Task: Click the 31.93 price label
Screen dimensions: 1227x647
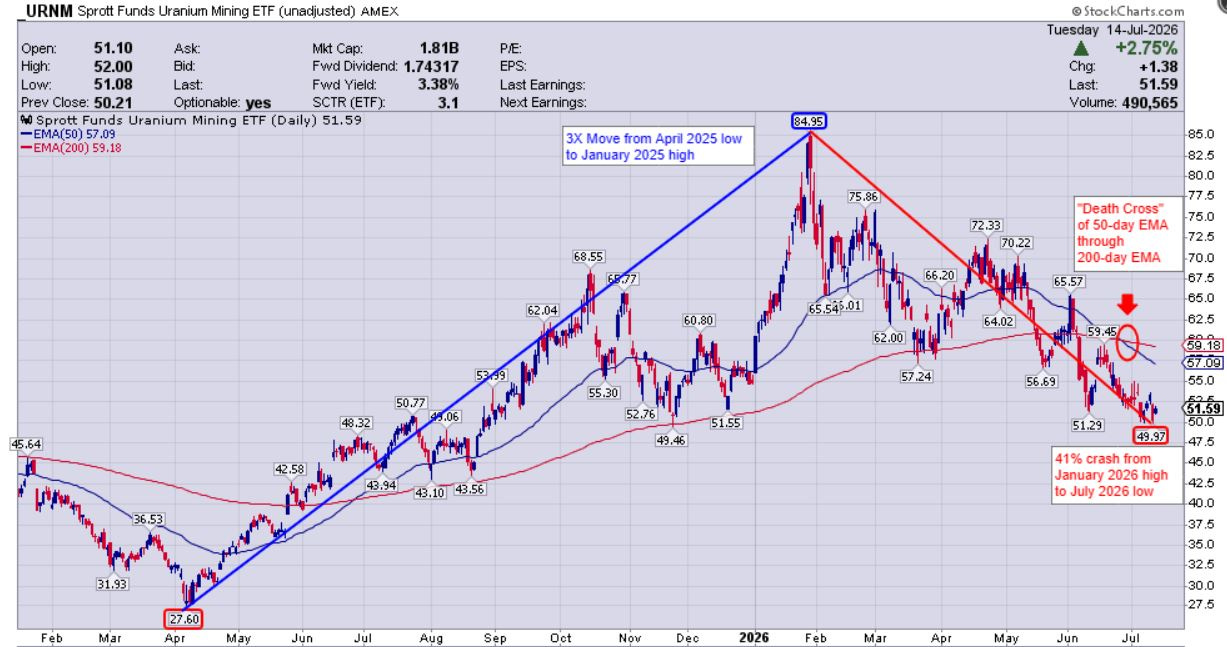Action: (x=110, y=584)
